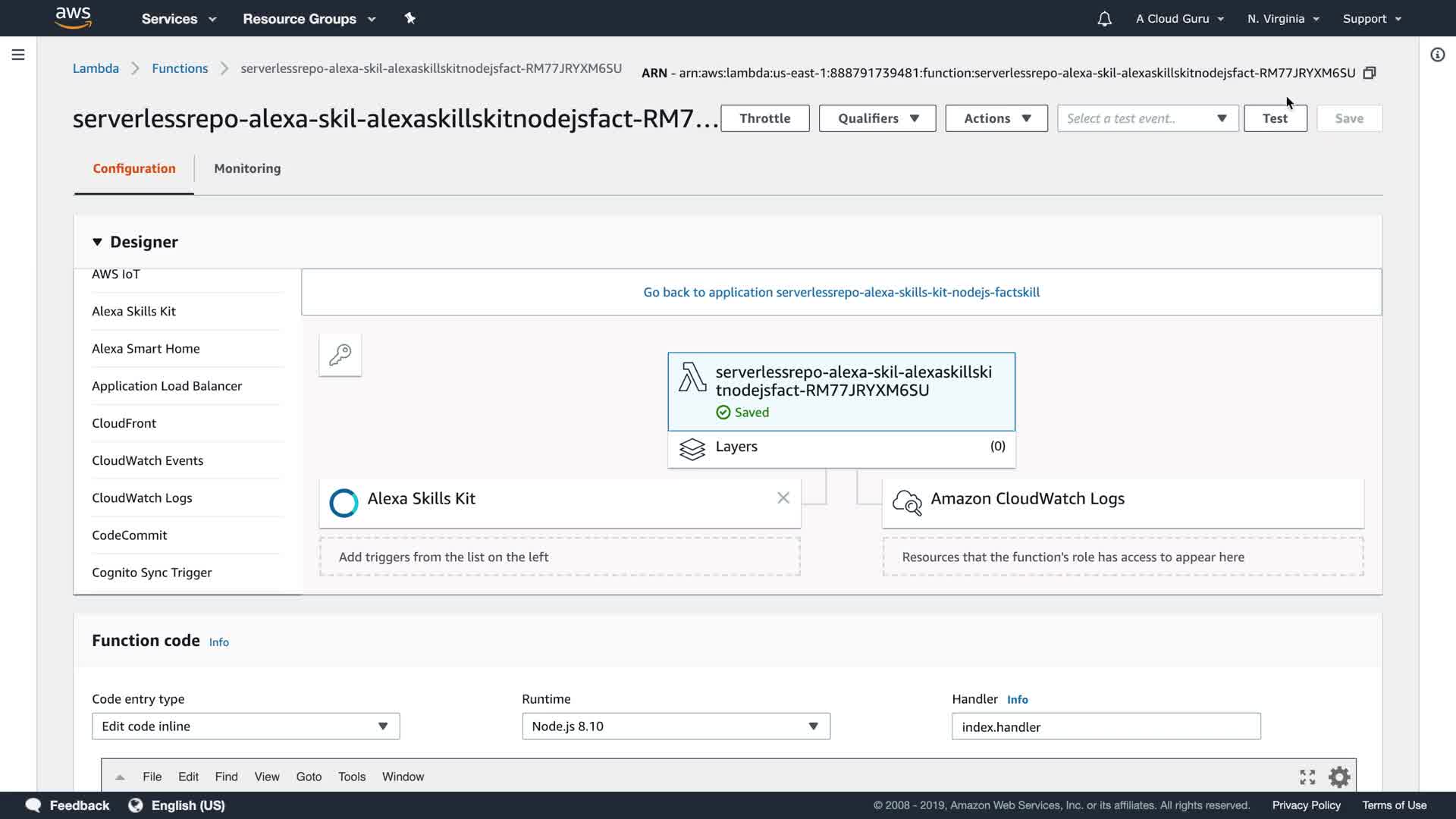Click the copy ARN icon
This screenshot has height=819, width=1456.
(1369, 73)
